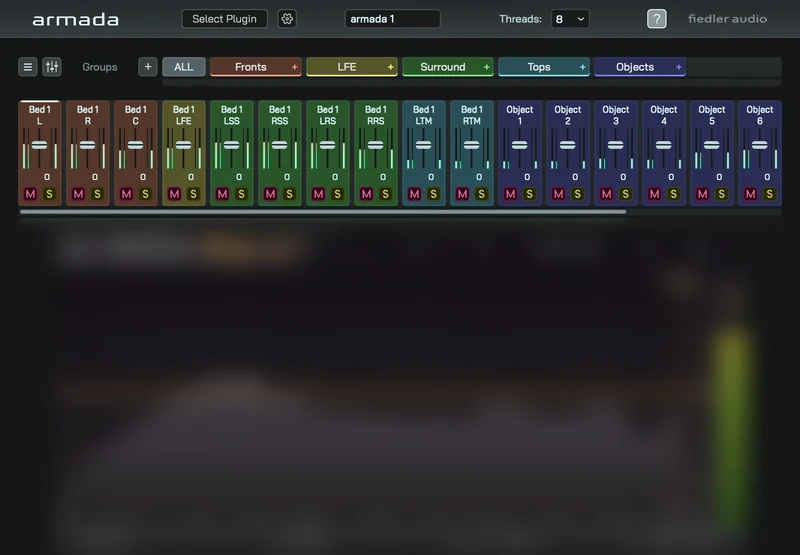
Task: Mute the Bed 1 R channel
Action: (x=78, y=194)
